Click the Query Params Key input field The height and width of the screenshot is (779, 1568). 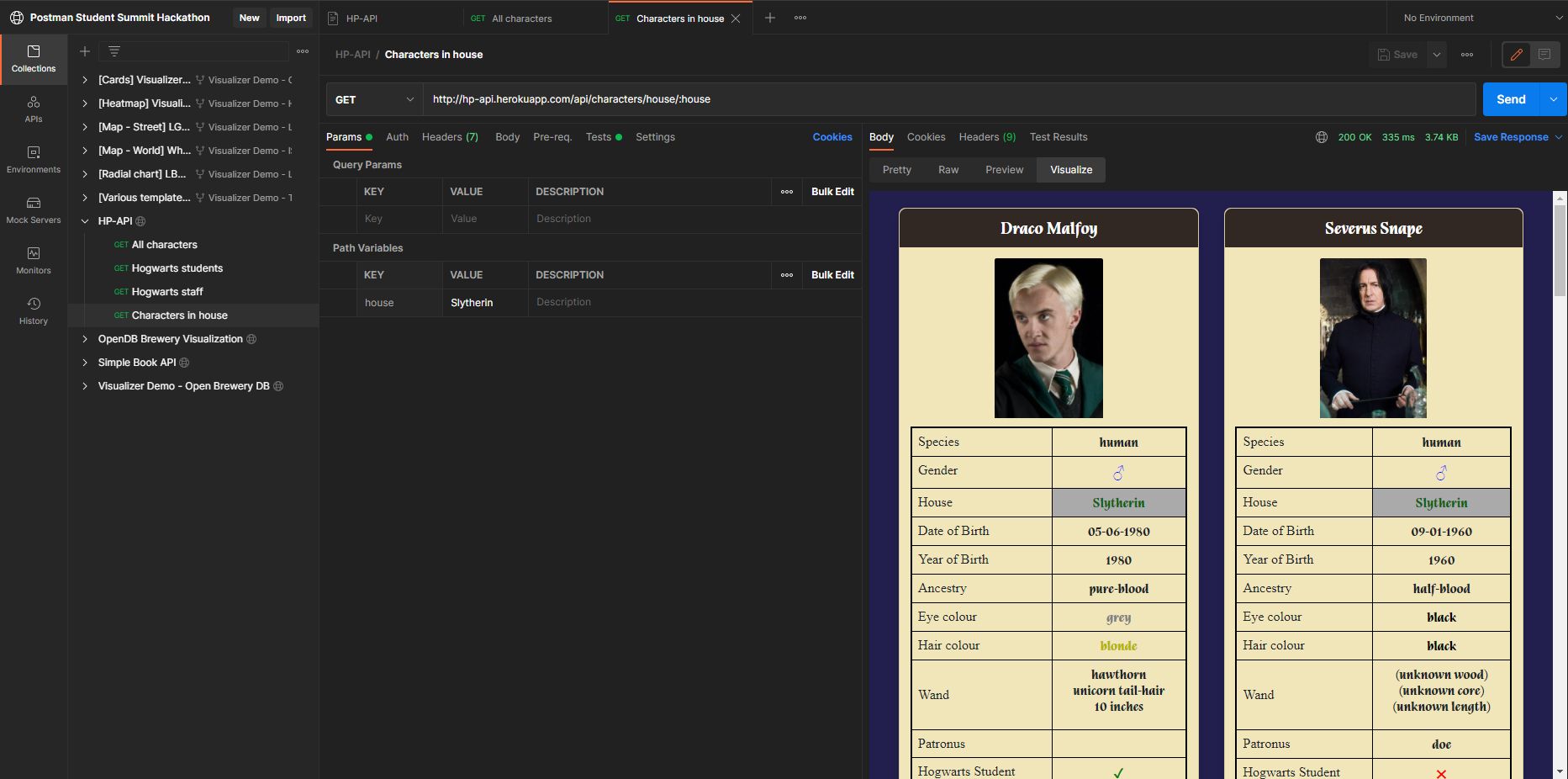[x=399, y=219]
